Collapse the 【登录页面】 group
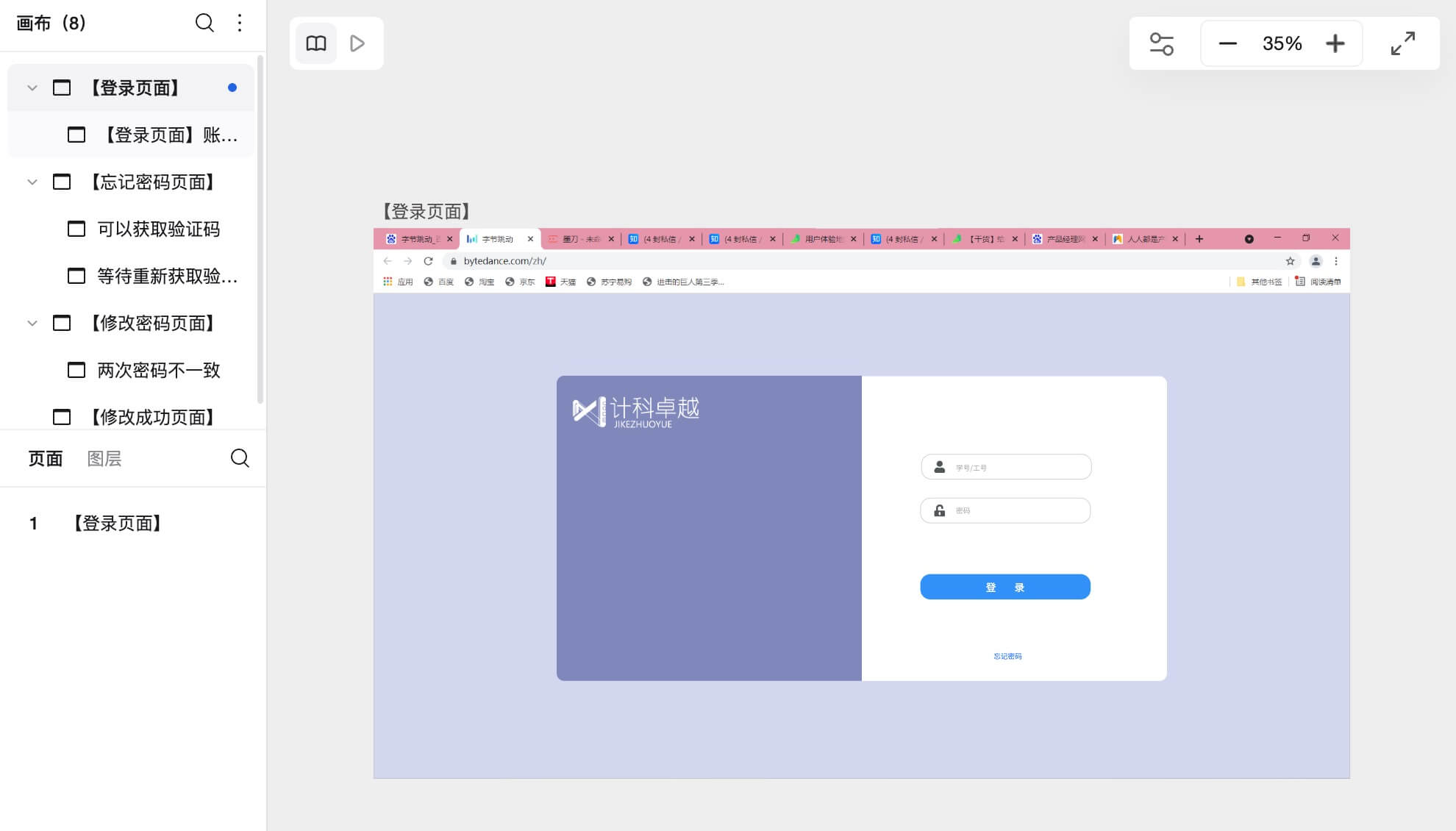Image resolution: width=1456 pixels, height=831 pixels. tap(31, 87)
